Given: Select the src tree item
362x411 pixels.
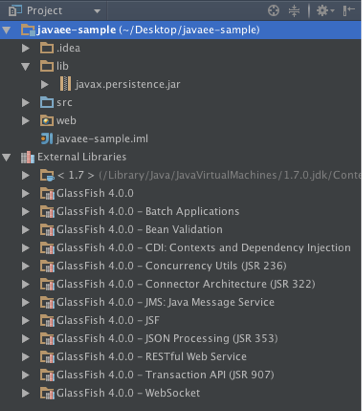Looking at the screenshot, I should tap(64, 103).
